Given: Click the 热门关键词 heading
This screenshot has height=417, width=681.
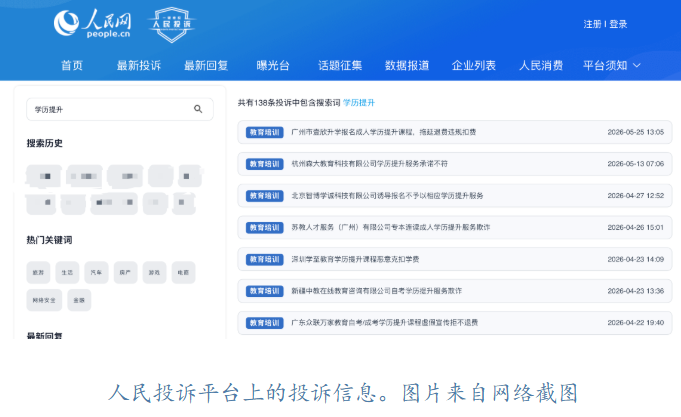Looking at the screenshot, I should [49, 240].
